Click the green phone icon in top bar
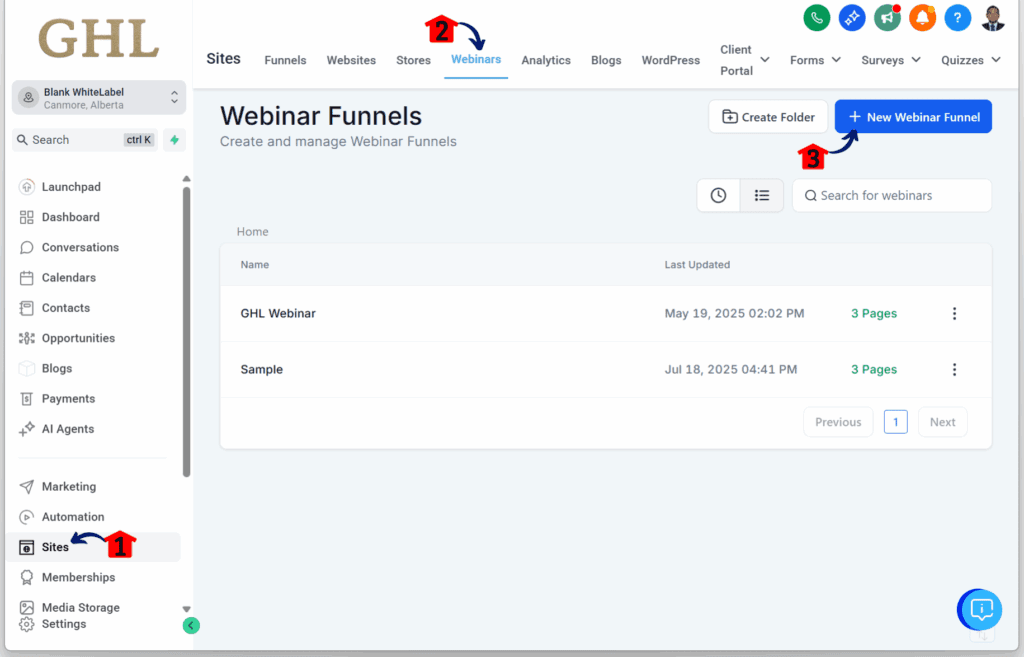1024x657 pixels. point(816,18)
